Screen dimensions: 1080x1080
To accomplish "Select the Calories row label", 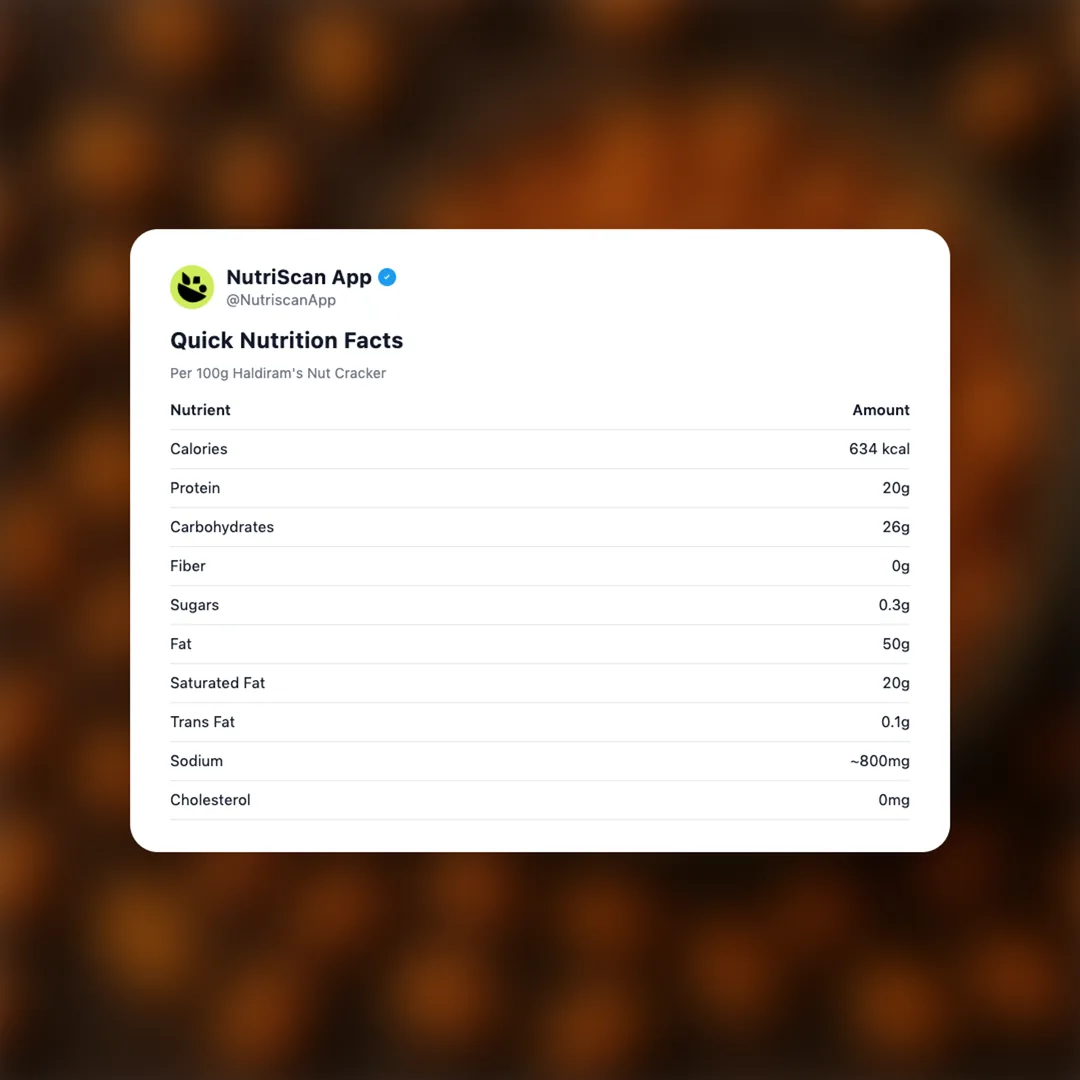I will [x=199, y=449].
